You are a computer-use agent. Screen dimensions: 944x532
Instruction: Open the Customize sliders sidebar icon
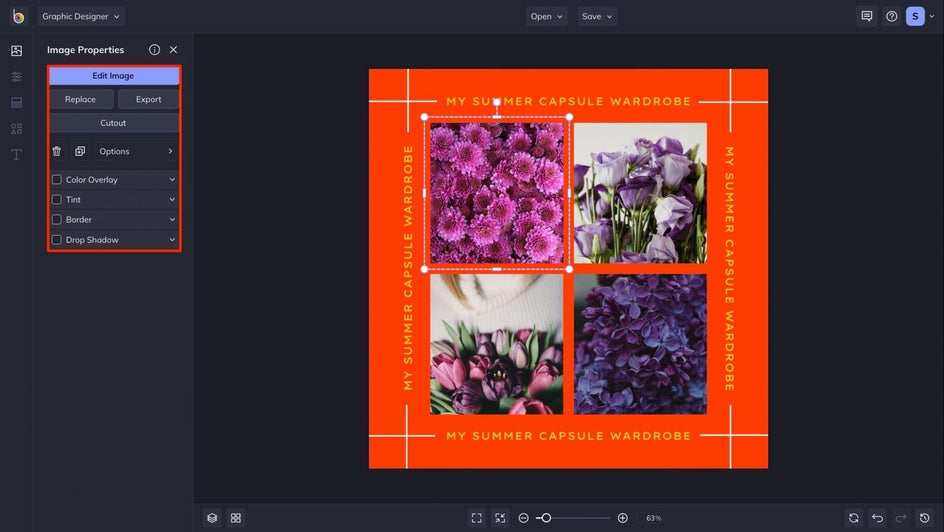click(x=17, y=77)
